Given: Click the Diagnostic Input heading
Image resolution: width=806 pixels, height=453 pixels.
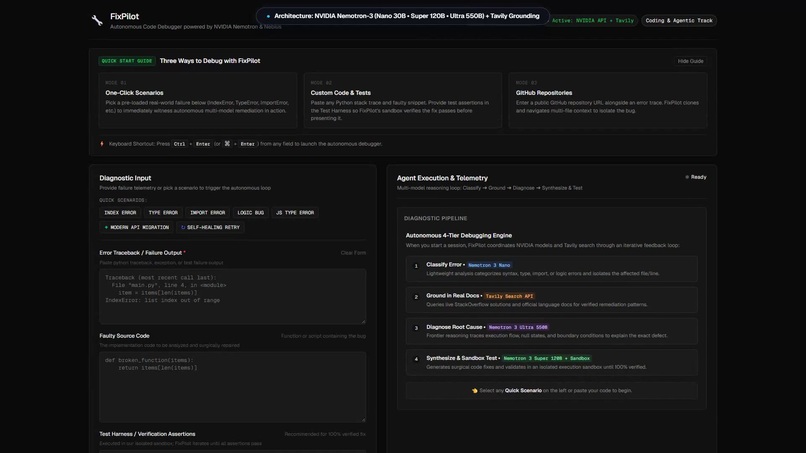Looking at the screenshot, I should coord(125,178).
